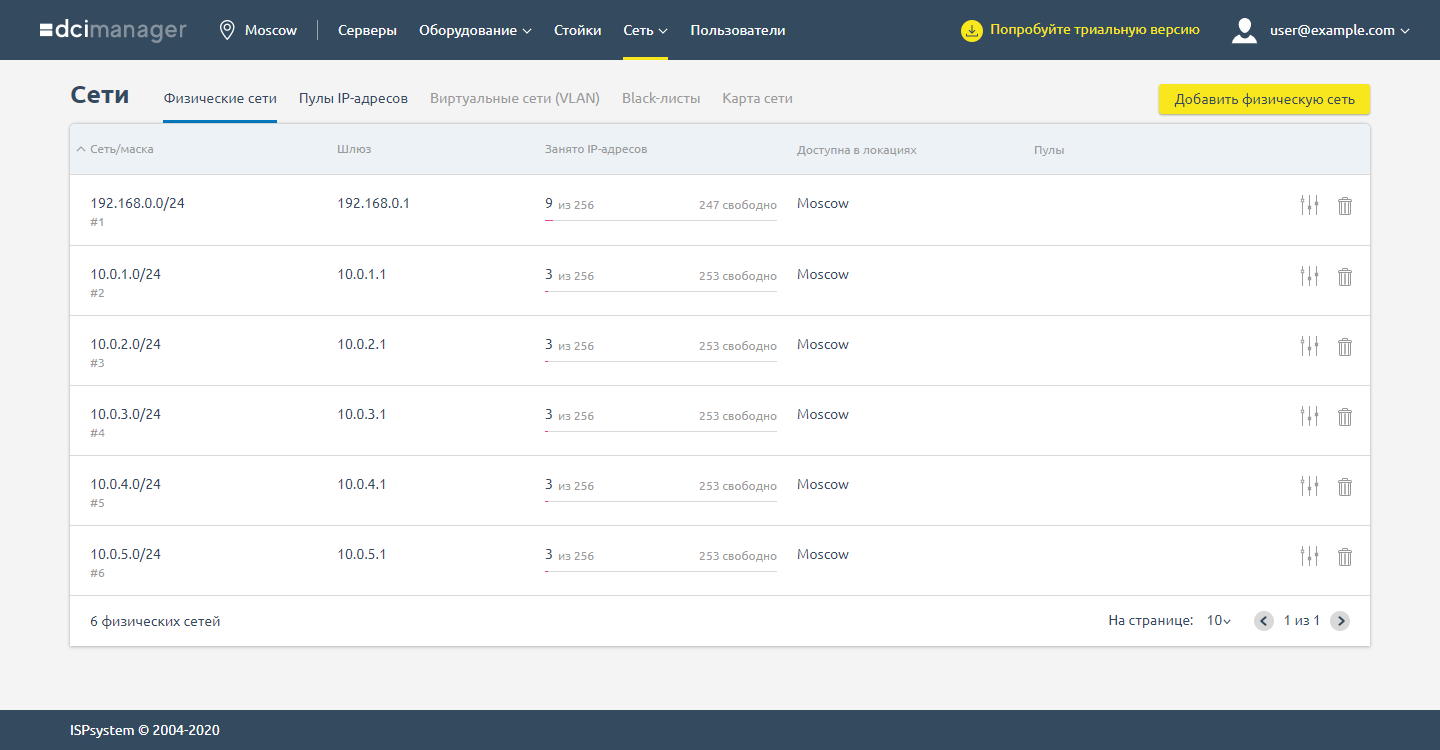Viewport: 1440px width, 750px height.
Task: Open settings for network 10.0.4.0/24
Action: (1309, 486)
